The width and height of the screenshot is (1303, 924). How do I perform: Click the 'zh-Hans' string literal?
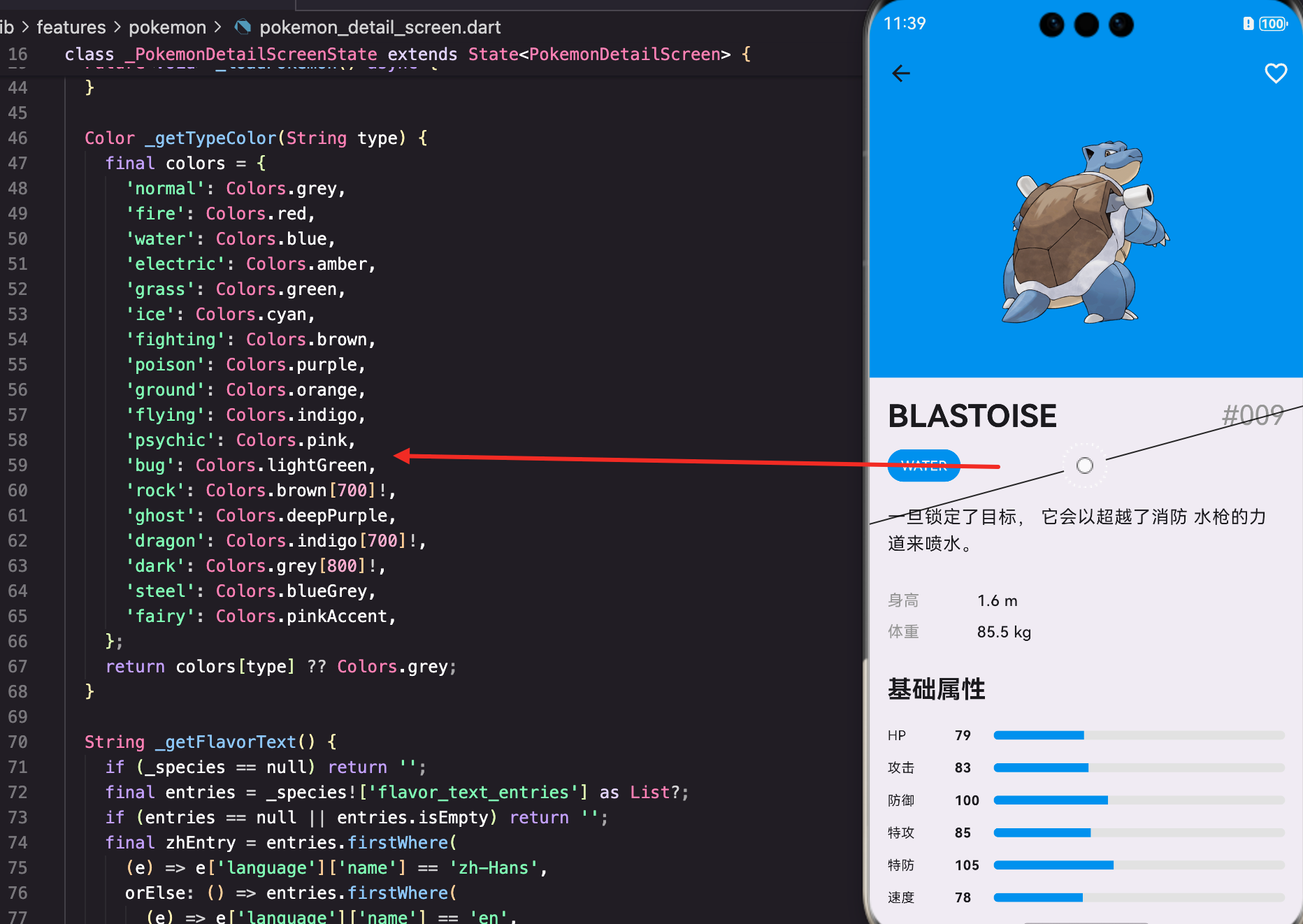(494, 867)
